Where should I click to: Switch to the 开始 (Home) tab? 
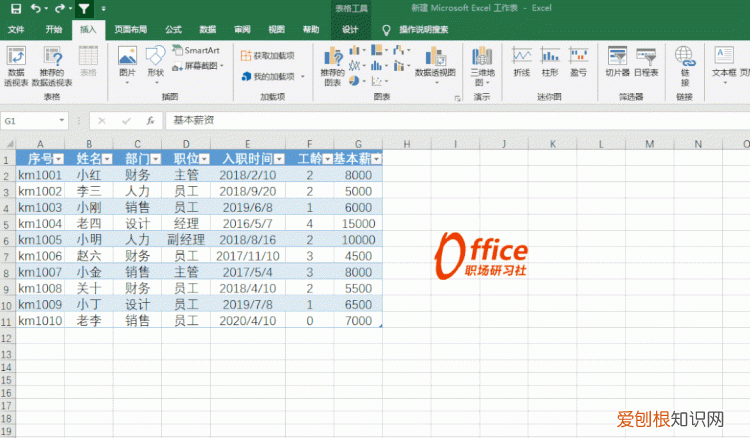coord(54,30)
